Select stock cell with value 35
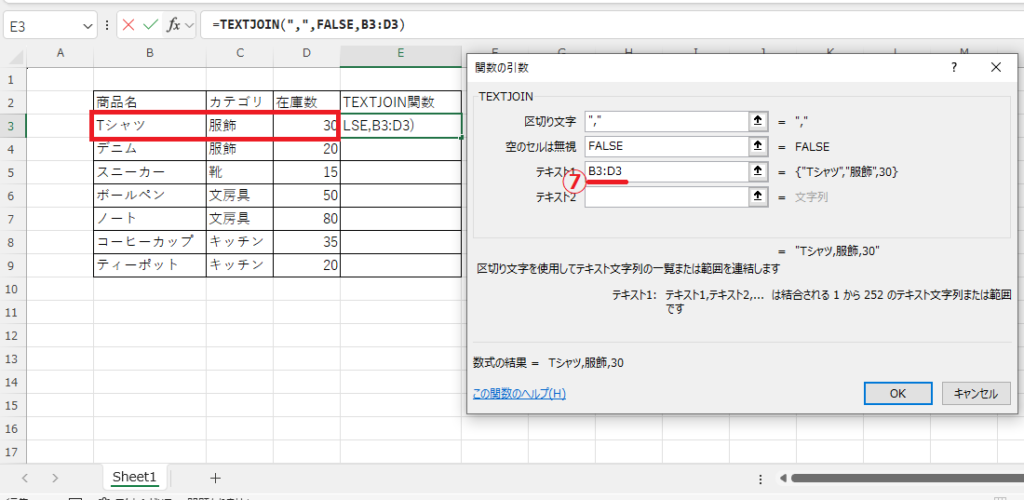 307,242
